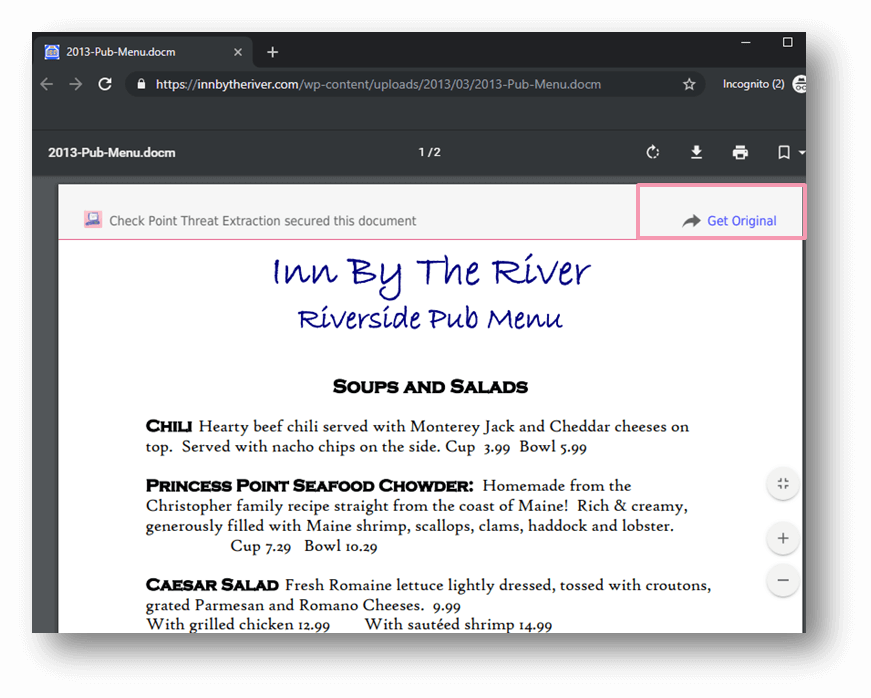The image size is (871, 698).
Task: Click the Fit to page button
Action: point(783,484)
